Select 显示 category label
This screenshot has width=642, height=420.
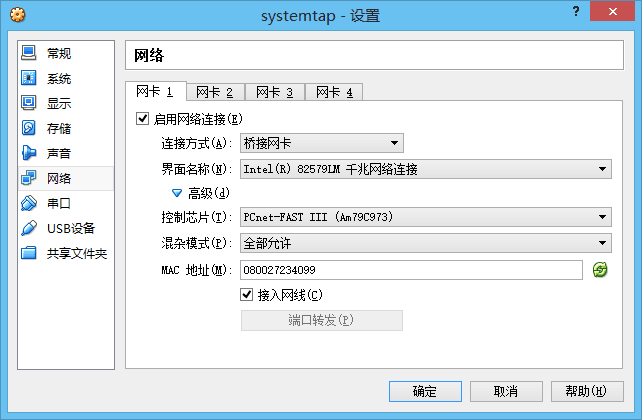(59, 103)
